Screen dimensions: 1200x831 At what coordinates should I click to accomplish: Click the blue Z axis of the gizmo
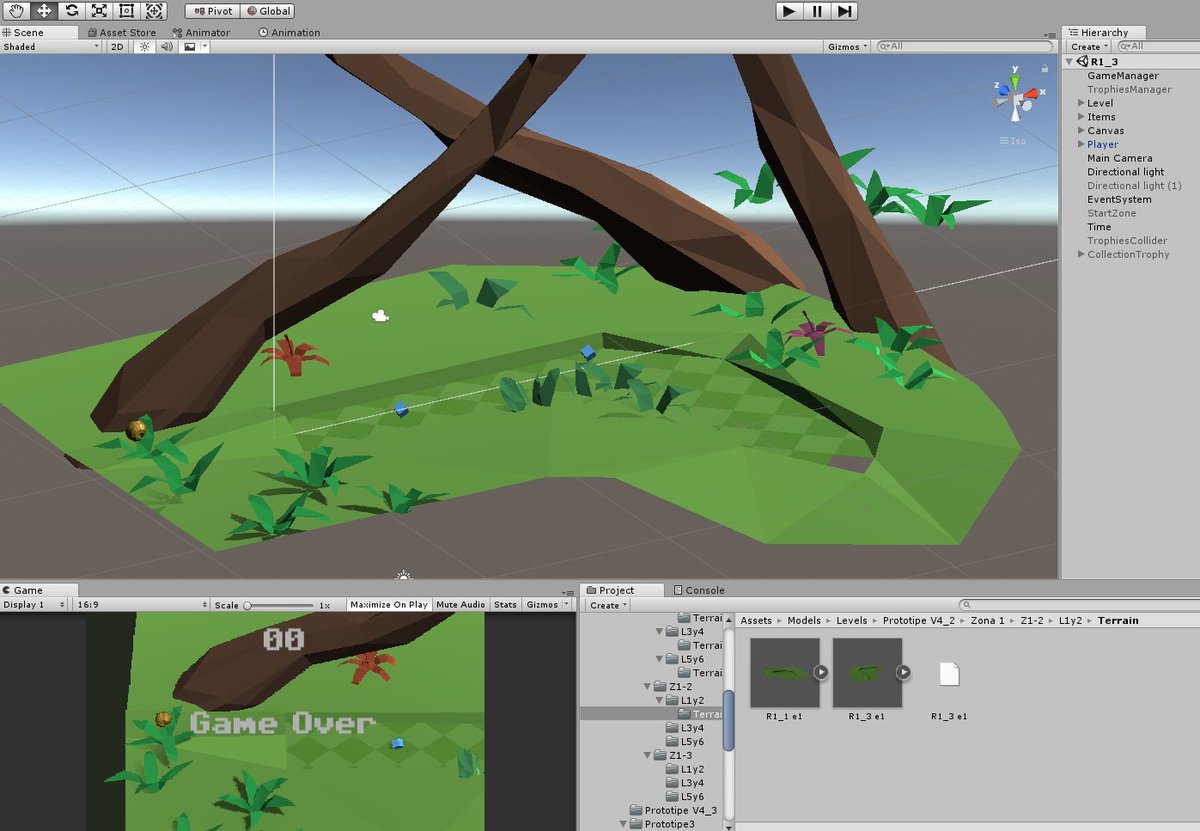coord(1003,90)
